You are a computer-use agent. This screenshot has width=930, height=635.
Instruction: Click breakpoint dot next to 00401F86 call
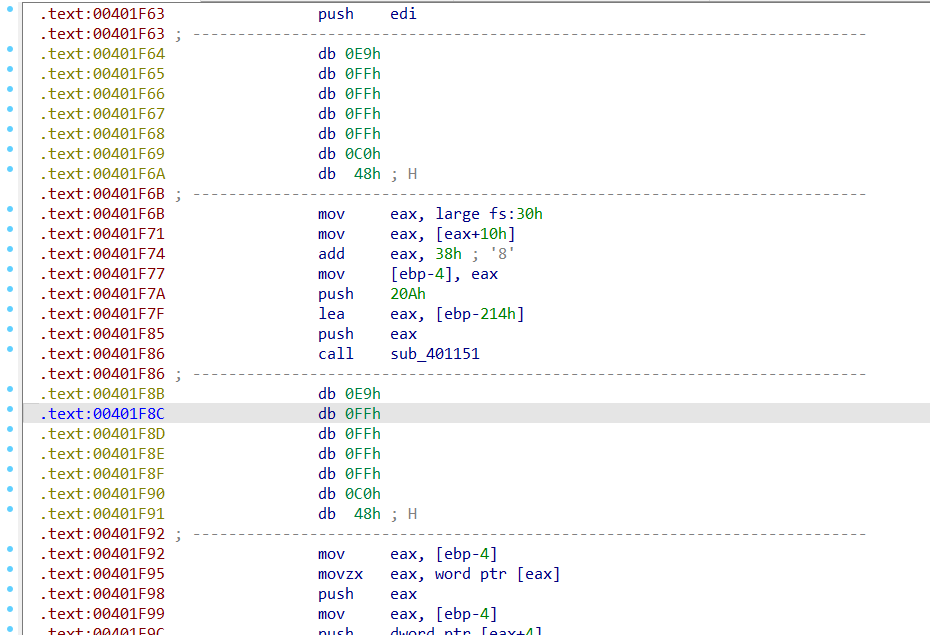coord(10,349)
